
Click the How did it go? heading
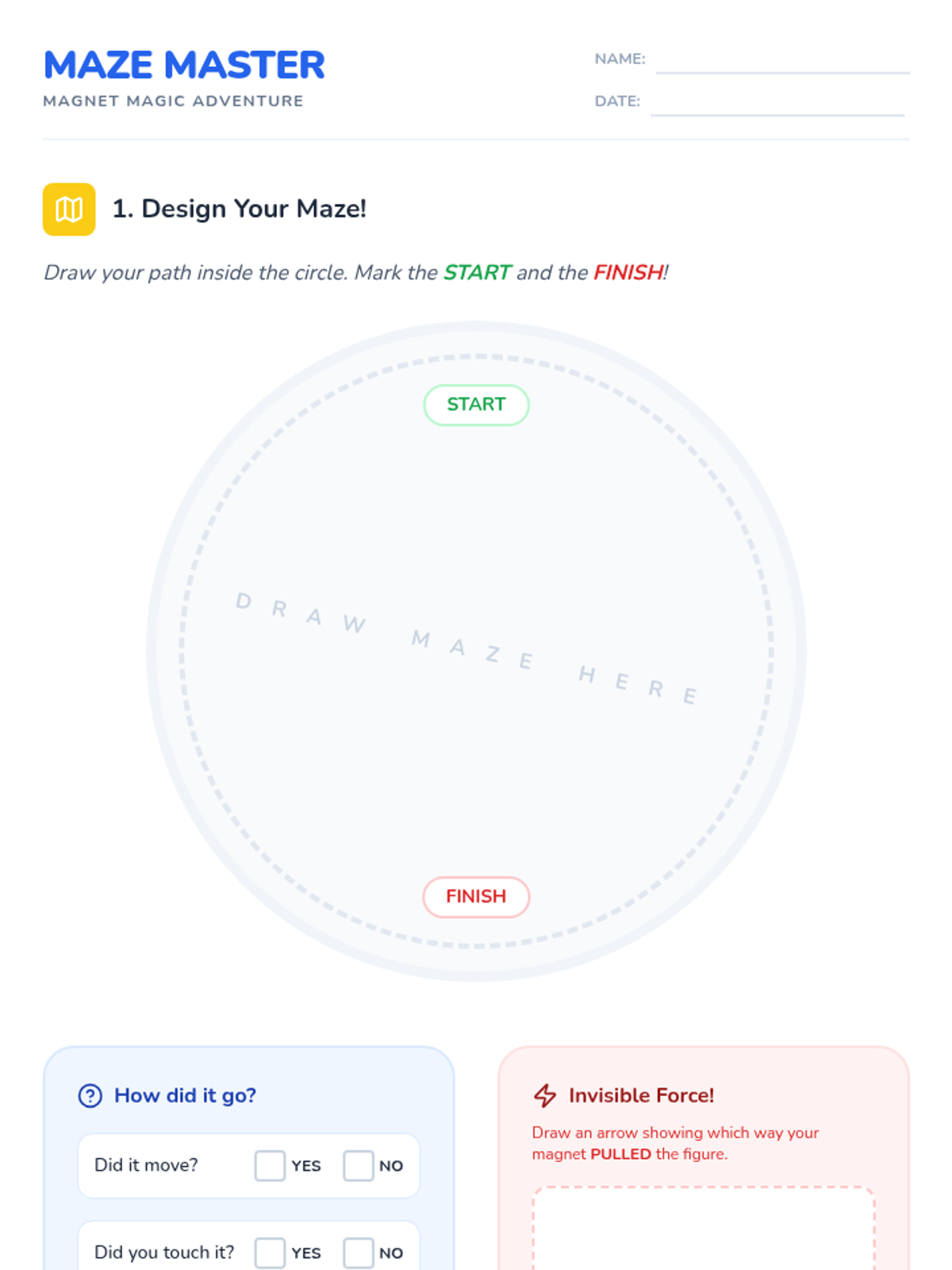coord(185,1095)
